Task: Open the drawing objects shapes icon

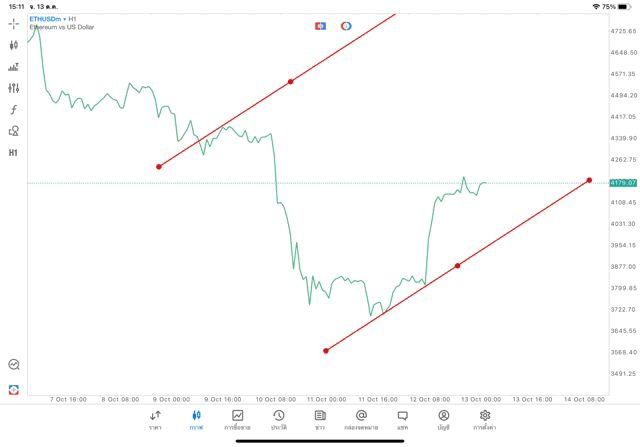Action: point(14,131)
